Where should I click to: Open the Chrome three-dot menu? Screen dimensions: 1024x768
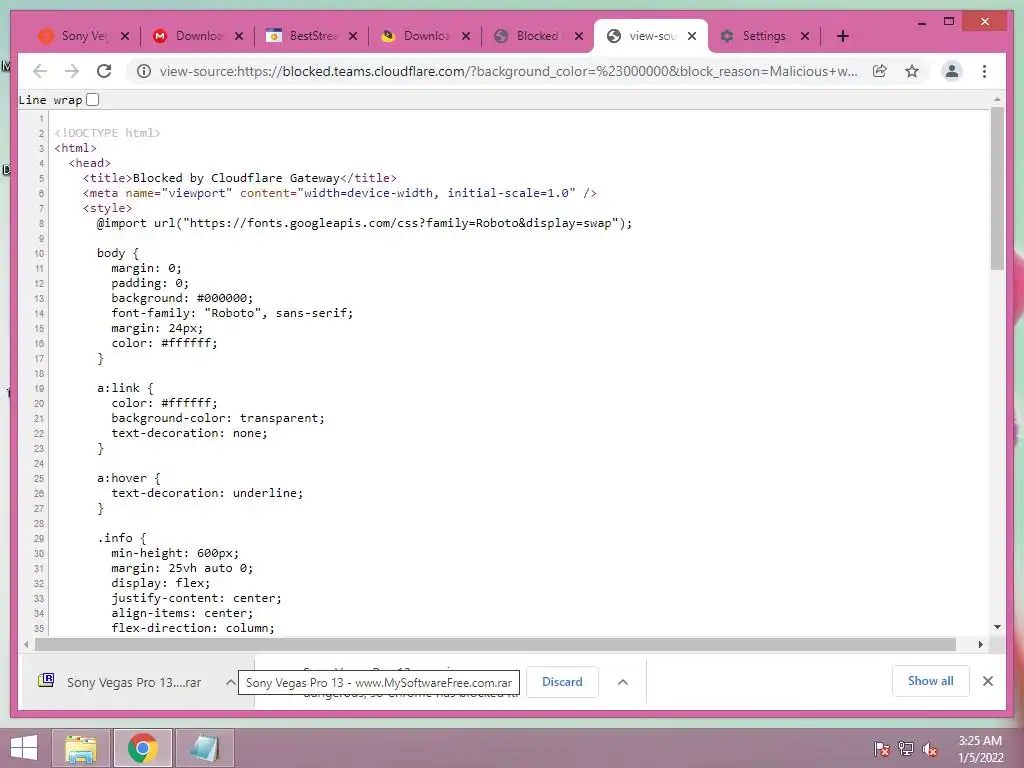(x=984, y=71)
